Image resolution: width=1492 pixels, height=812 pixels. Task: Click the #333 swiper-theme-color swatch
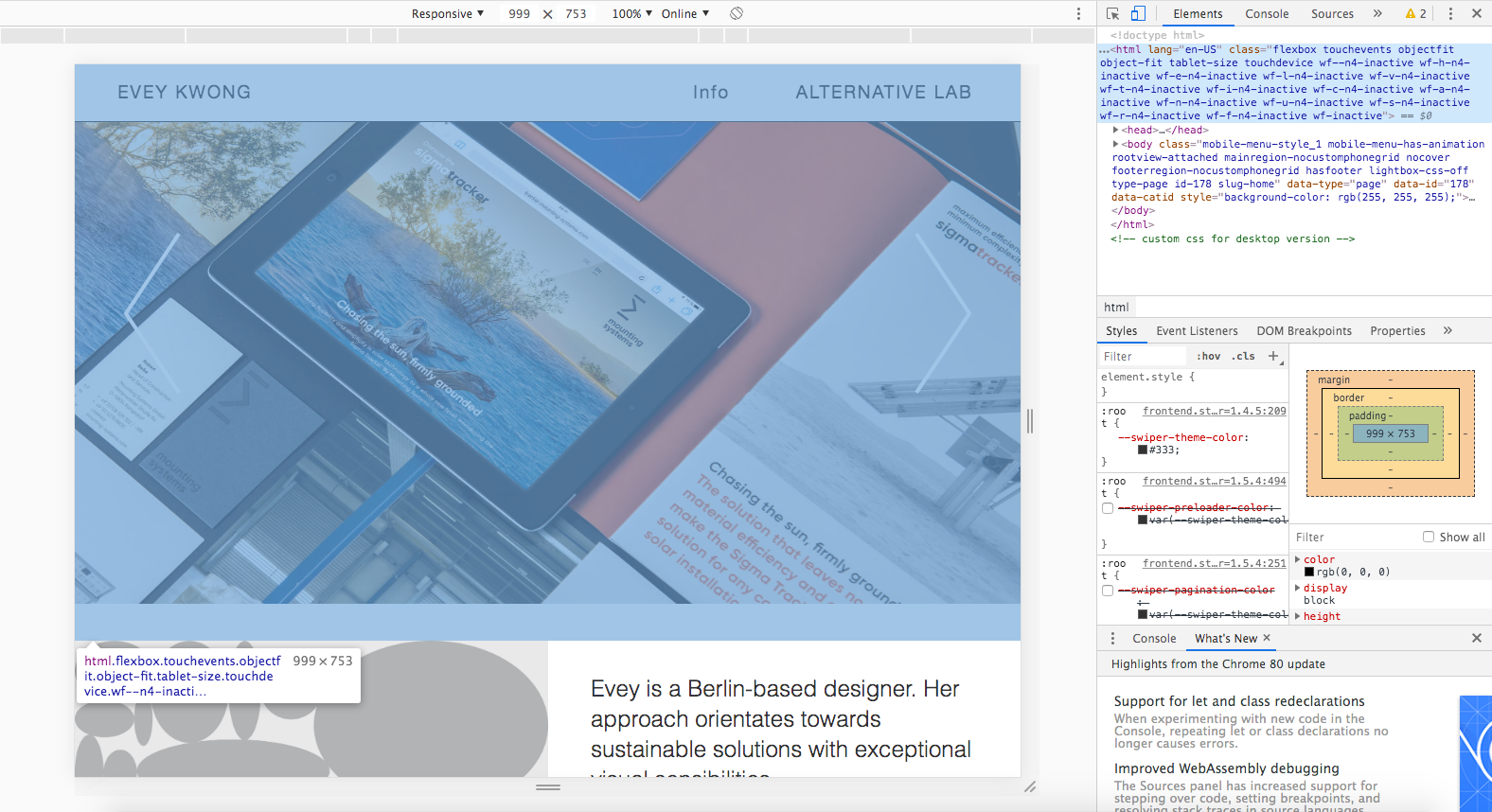[x=1143, y=450]
